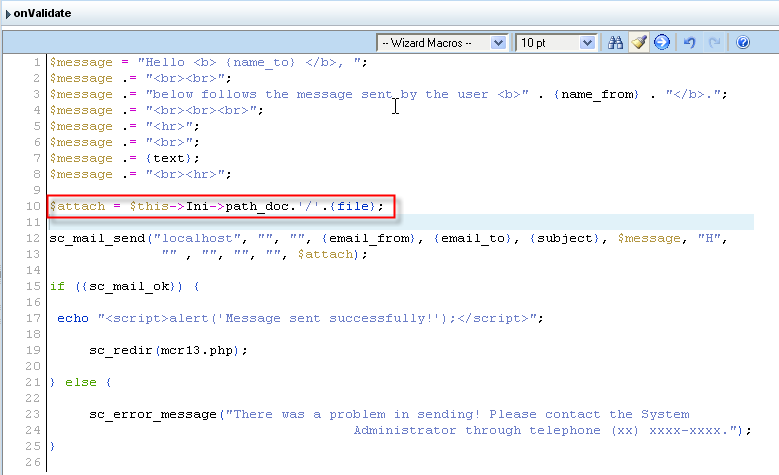Screen dimensions: 779x475
Task: Click the Undo arrow icon
Action: pyautogui.click(x=690, y=43)
